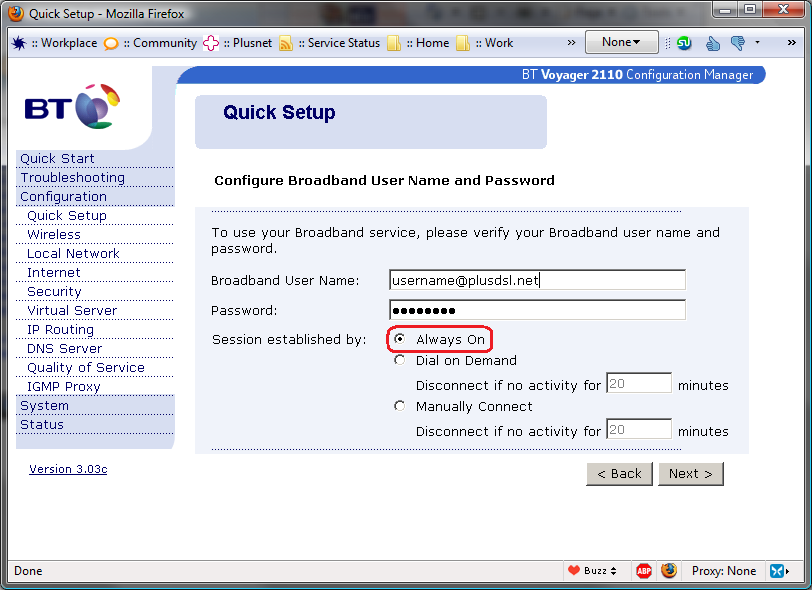Click the Firefox icon in the status bar
Image resolution: width=812 pixels, height=590 pixels.
(x=669, y=571)
